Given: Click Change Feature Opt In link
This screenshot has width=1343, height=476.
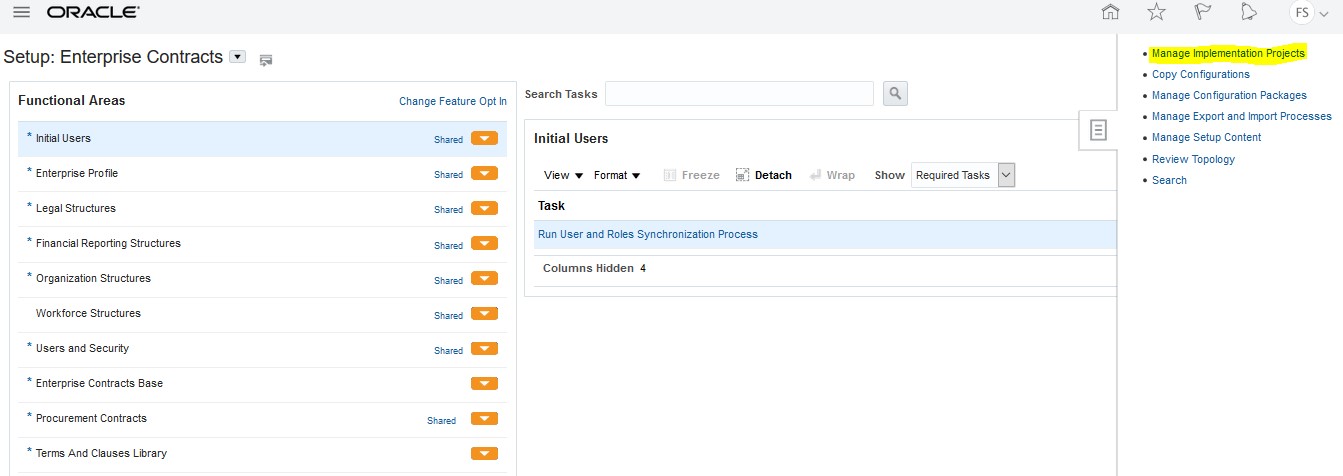Looking at the screenshot, I should pyautogui.click(x=452, y=101).
